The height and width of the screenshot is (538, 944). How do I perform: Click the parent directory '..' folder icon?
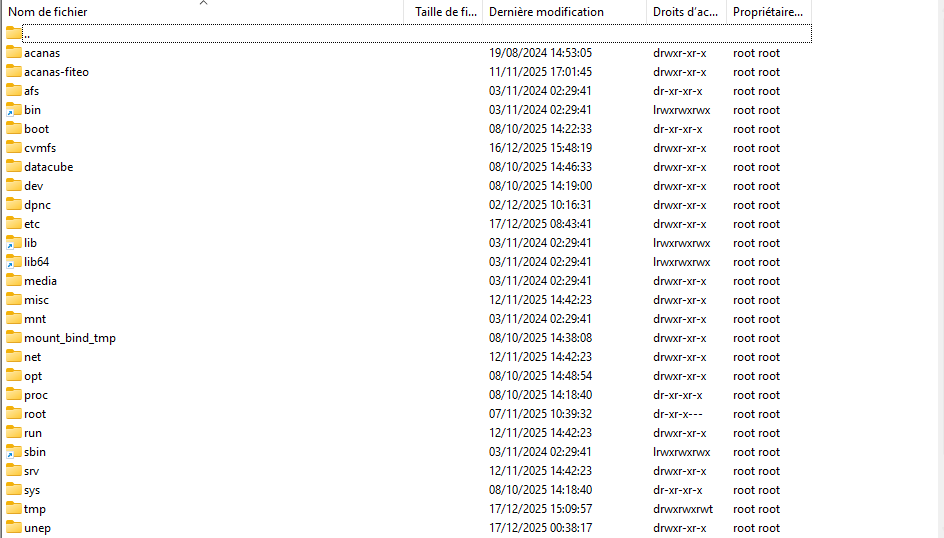[x=13, y=33]
